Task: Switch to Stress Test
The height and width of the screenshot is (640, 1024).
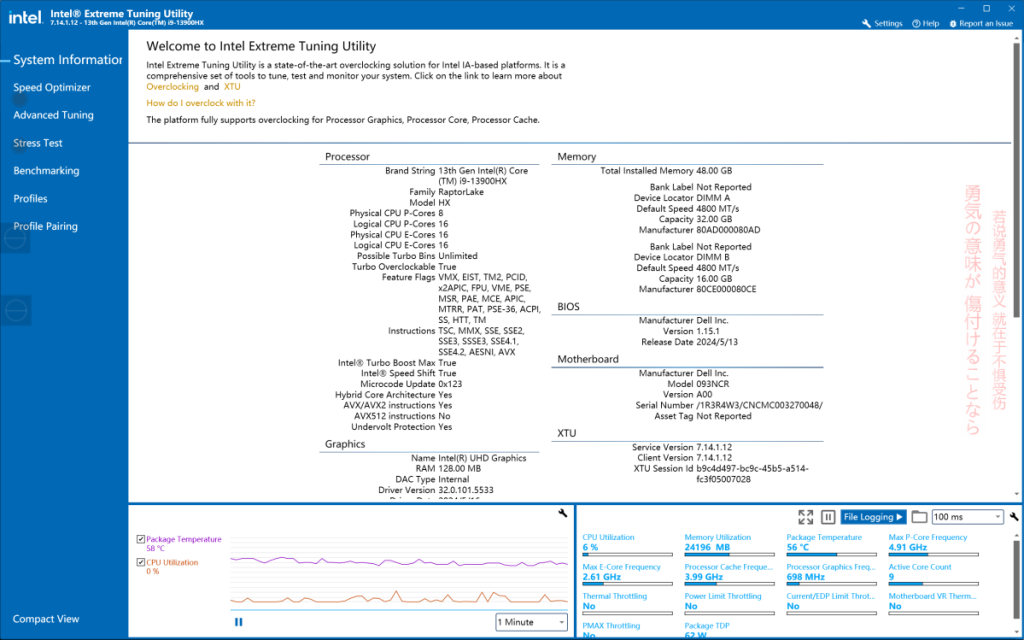Action: pos(38,143)
